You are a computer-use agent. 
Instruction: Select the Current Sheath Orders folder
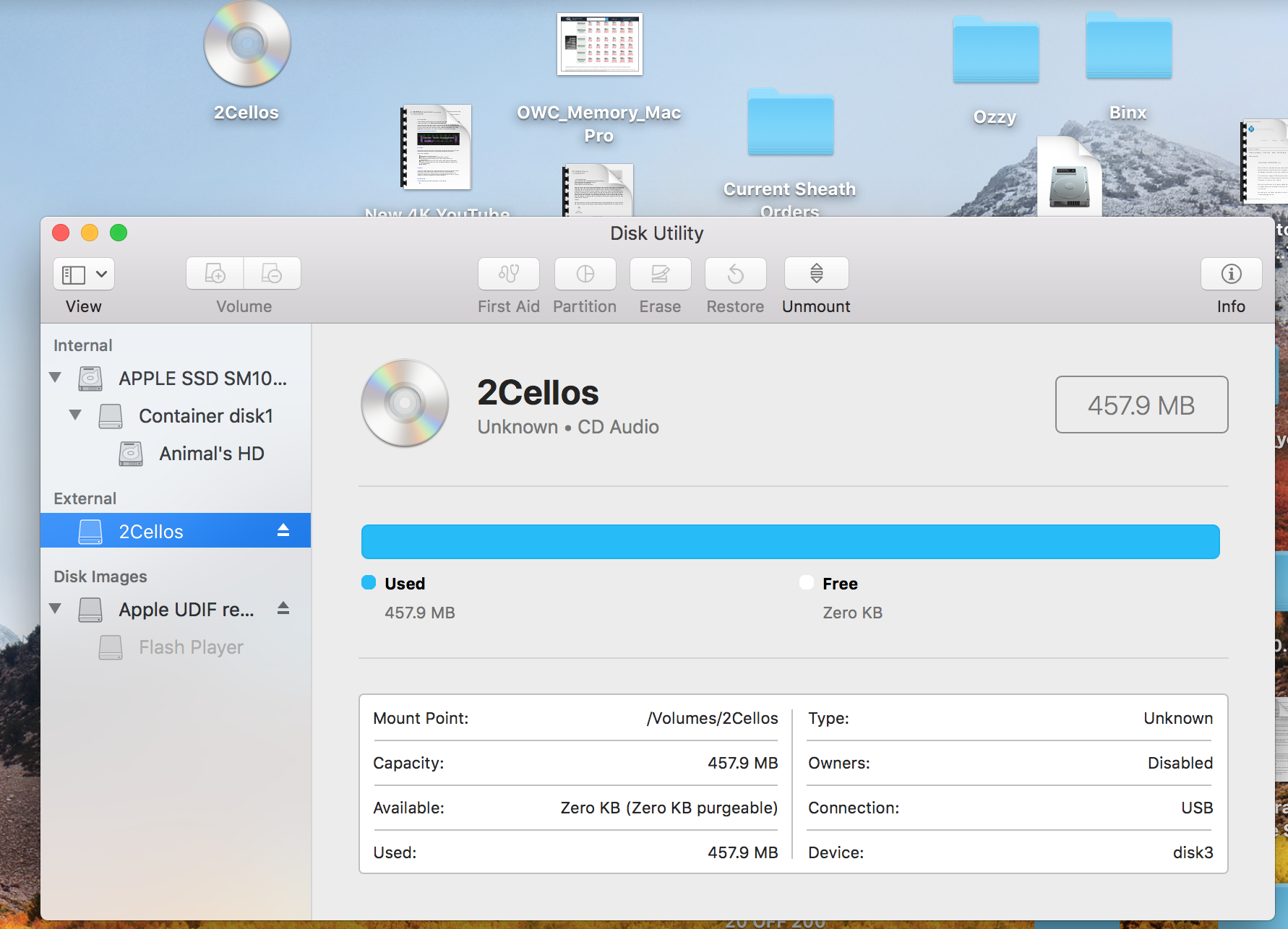[x=791, y=122]
